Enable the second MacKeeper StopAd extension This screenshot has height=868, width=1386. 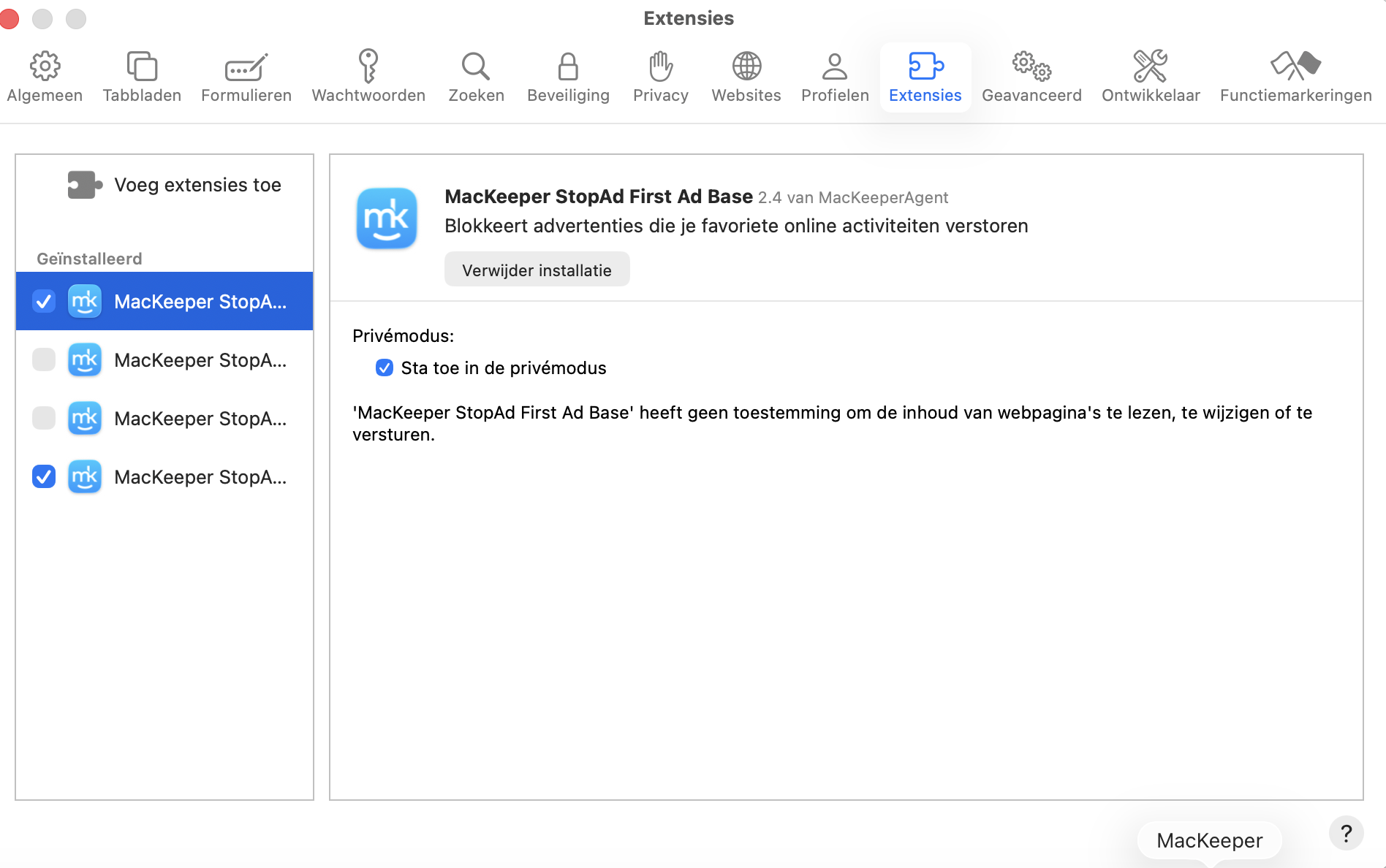click(43, 359)
